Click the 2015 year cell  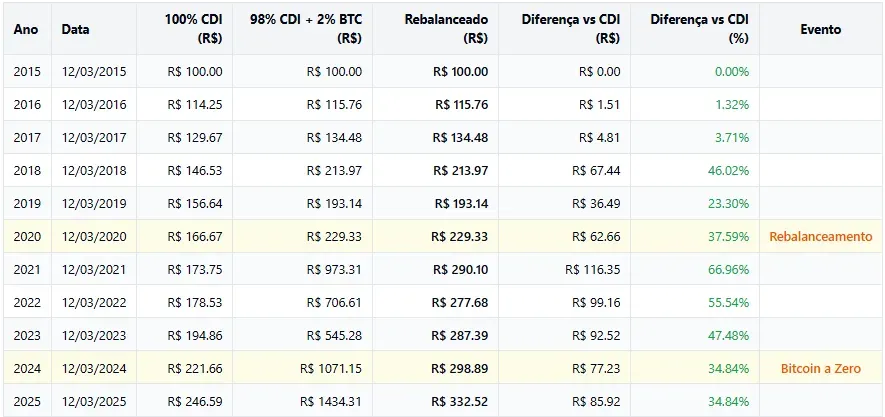(x=28, y=72)
